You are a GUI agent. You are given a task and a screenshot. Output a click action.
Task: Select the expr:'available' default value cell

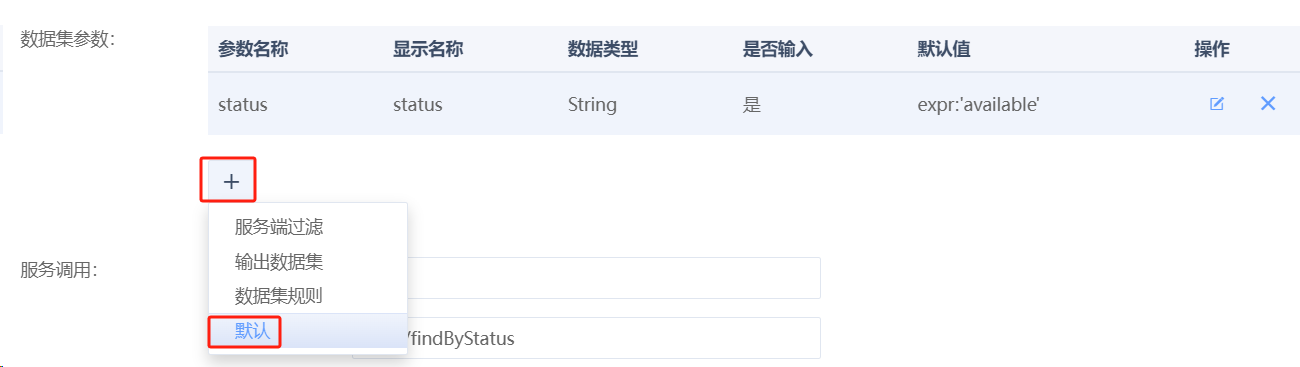(x=979, y=104)
